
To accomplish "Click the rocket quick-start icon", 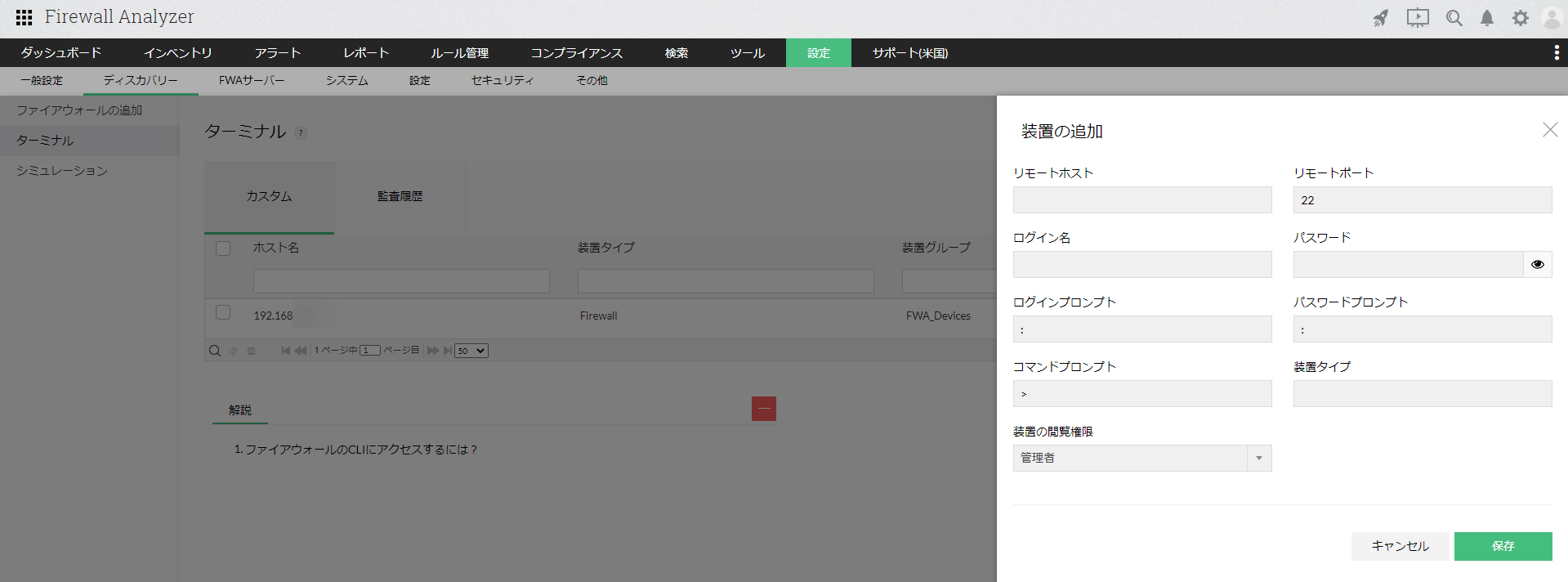I will [x=1381, y=18].
